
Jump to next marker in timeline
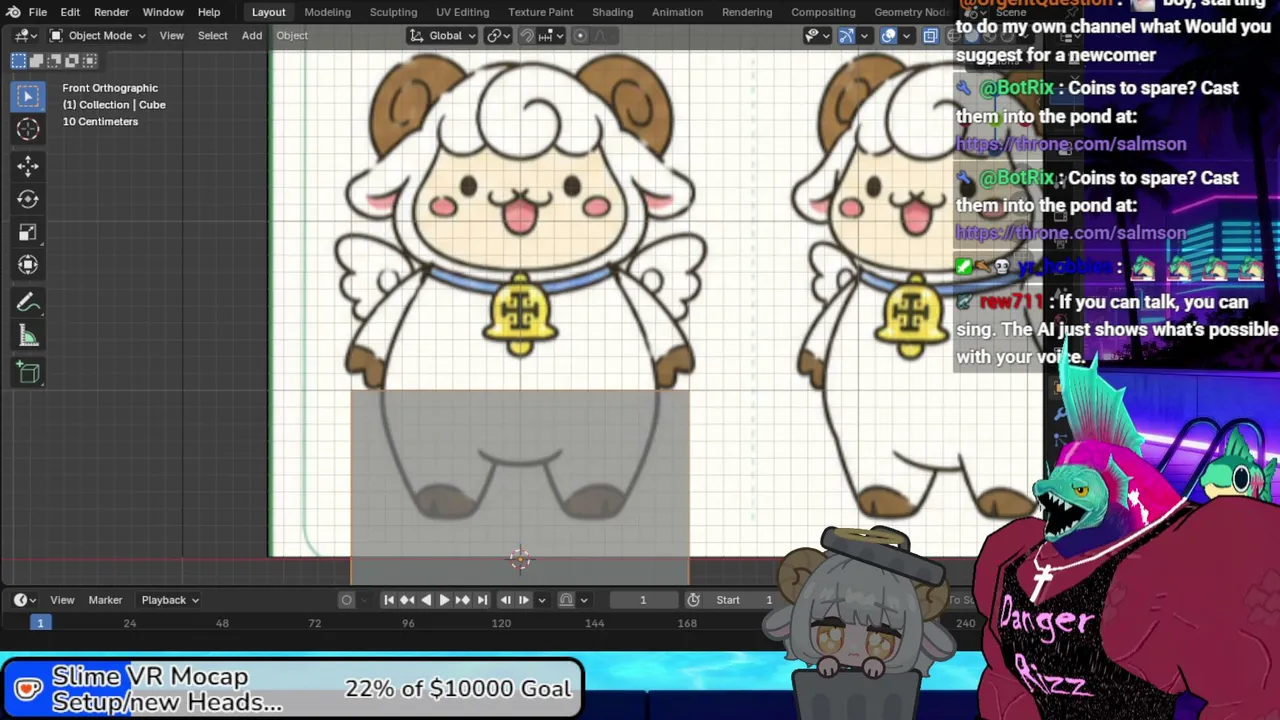(524, 600)
